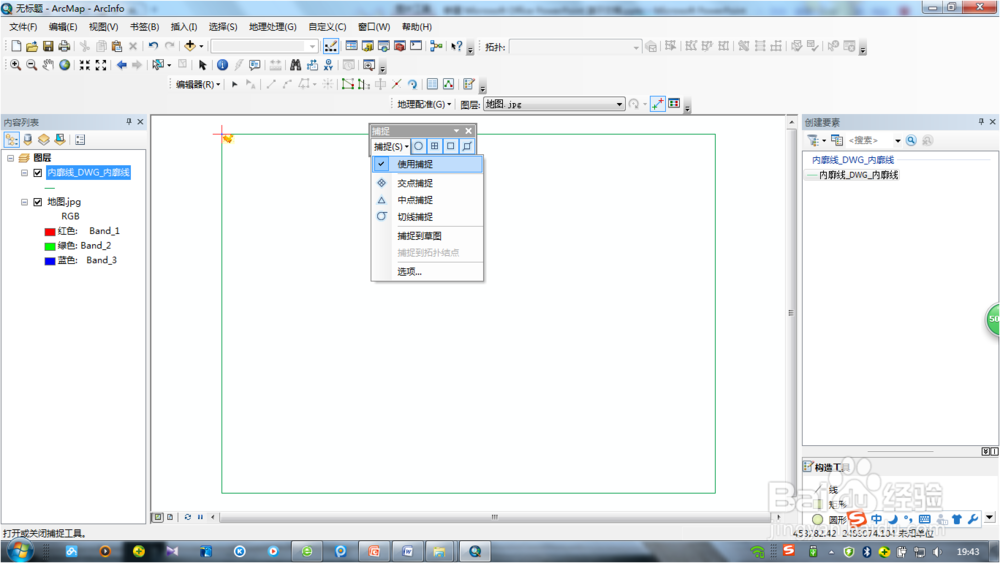Enable 切线捕捉 tangent snapping

point(427,217)
